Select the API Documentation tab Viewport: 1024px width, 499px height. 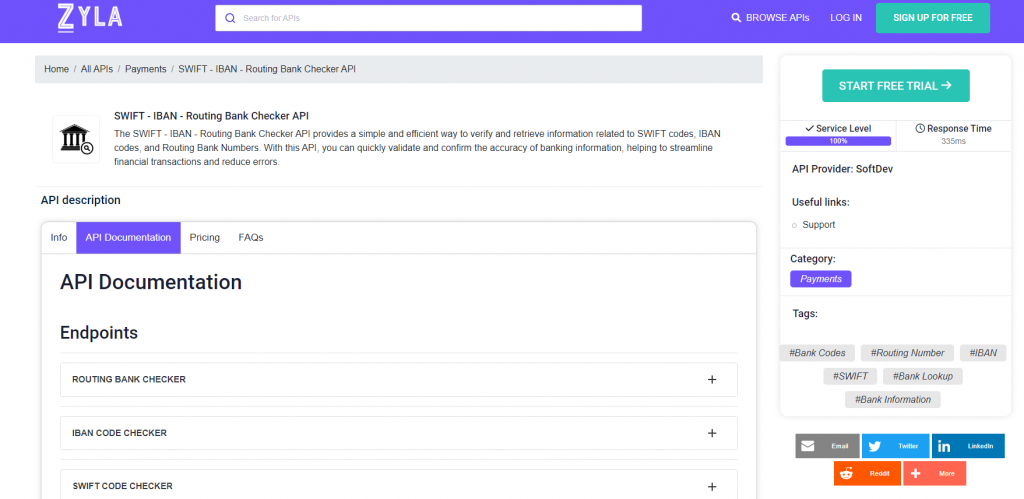(x=128, y=238)
